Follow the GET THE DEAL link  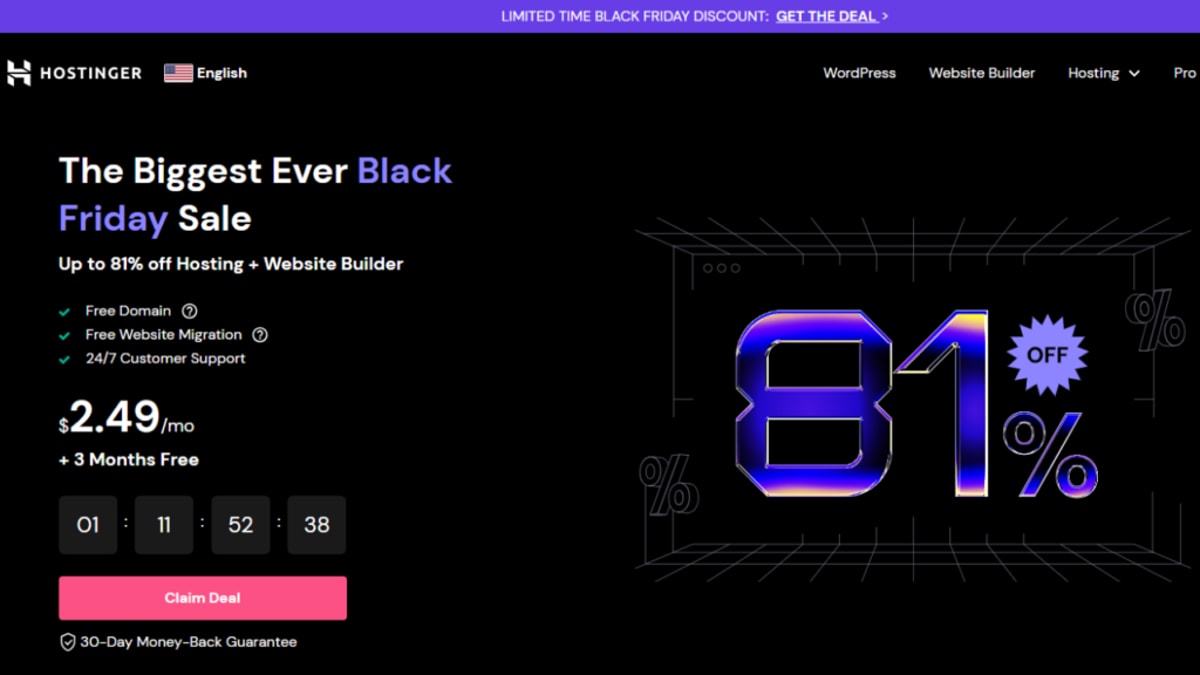tap(826, 16)
